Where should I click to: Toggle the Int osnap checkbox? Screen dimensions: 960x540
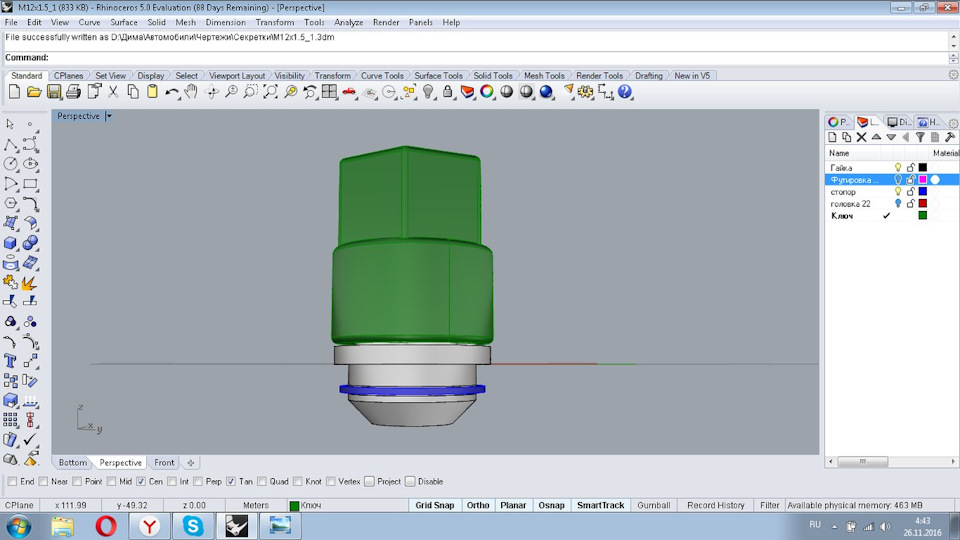pos(172,482)
